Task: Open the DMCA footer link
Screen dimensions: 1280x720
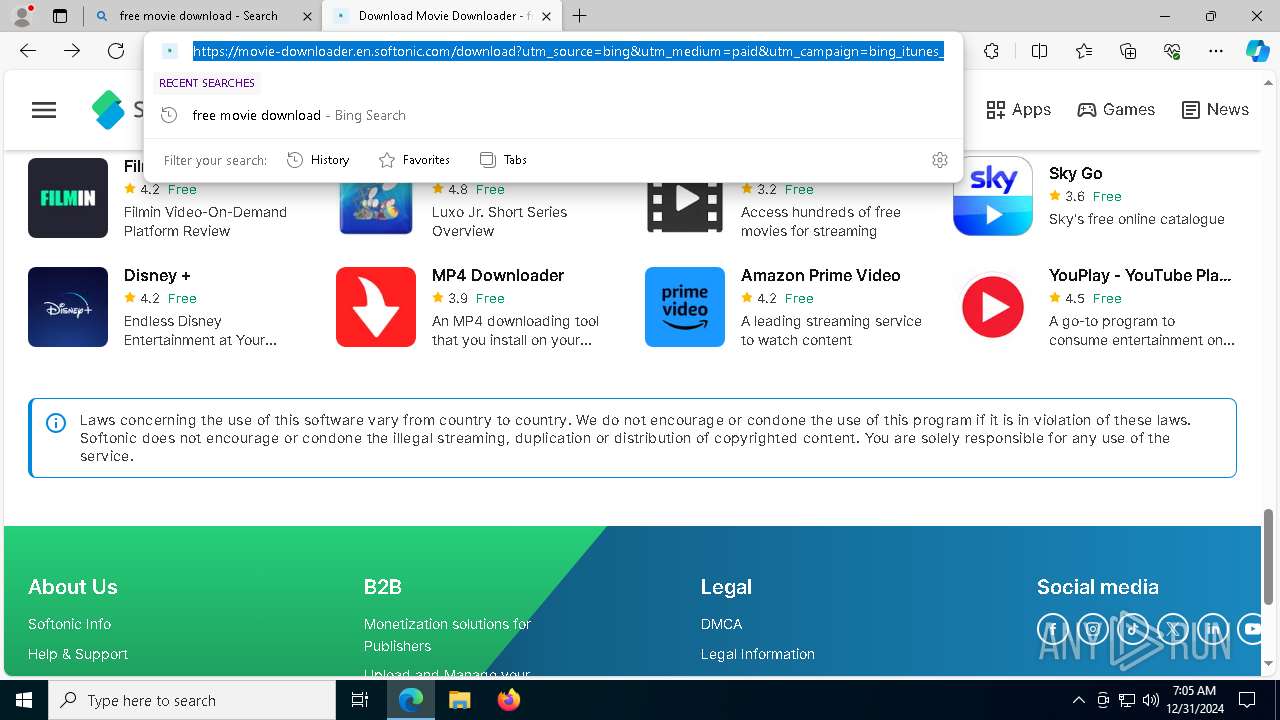Action: [722, 624]
